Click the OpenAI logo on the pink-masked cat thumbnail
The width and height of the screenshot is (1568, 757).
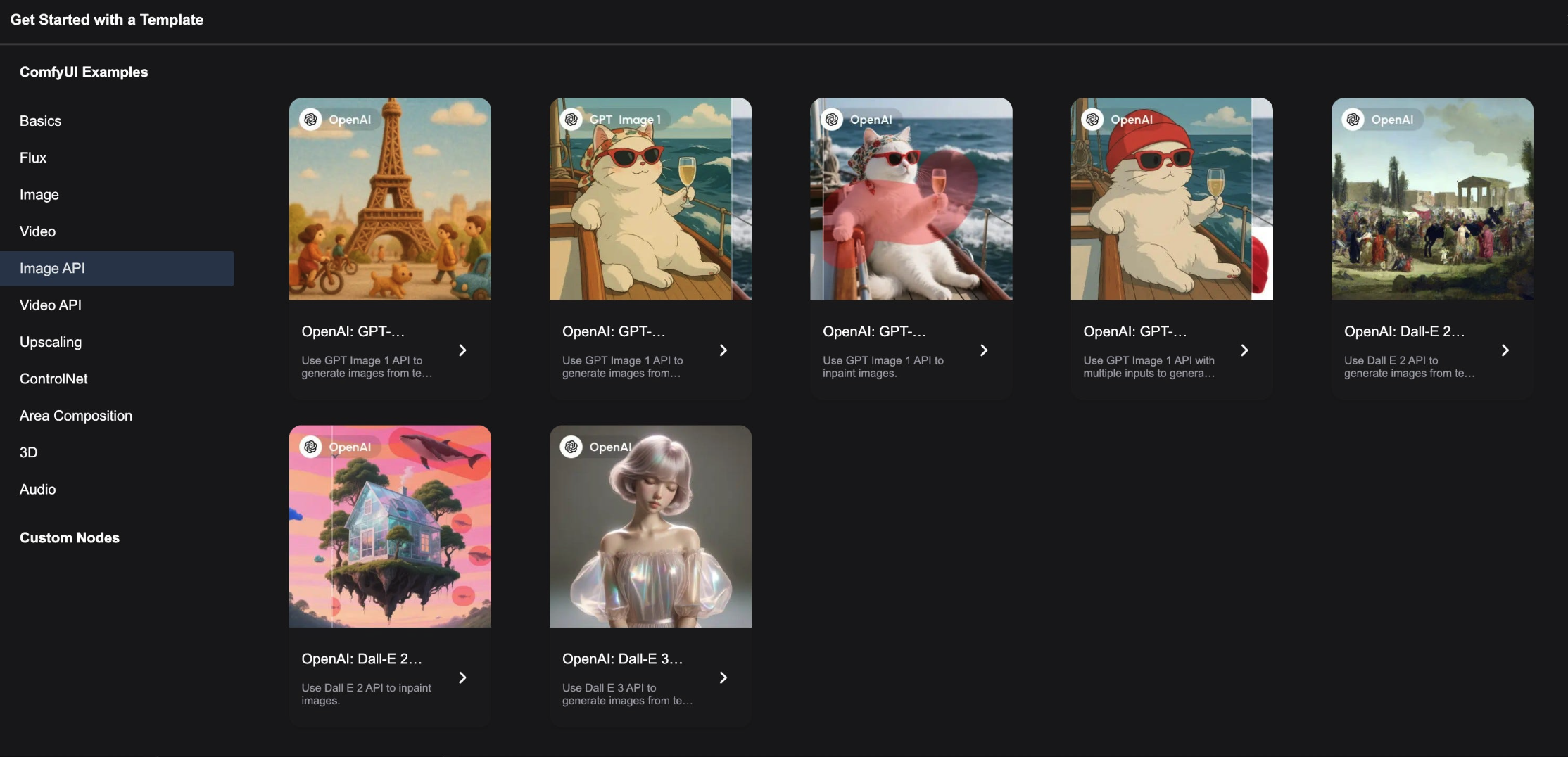[x=832, y=120]
